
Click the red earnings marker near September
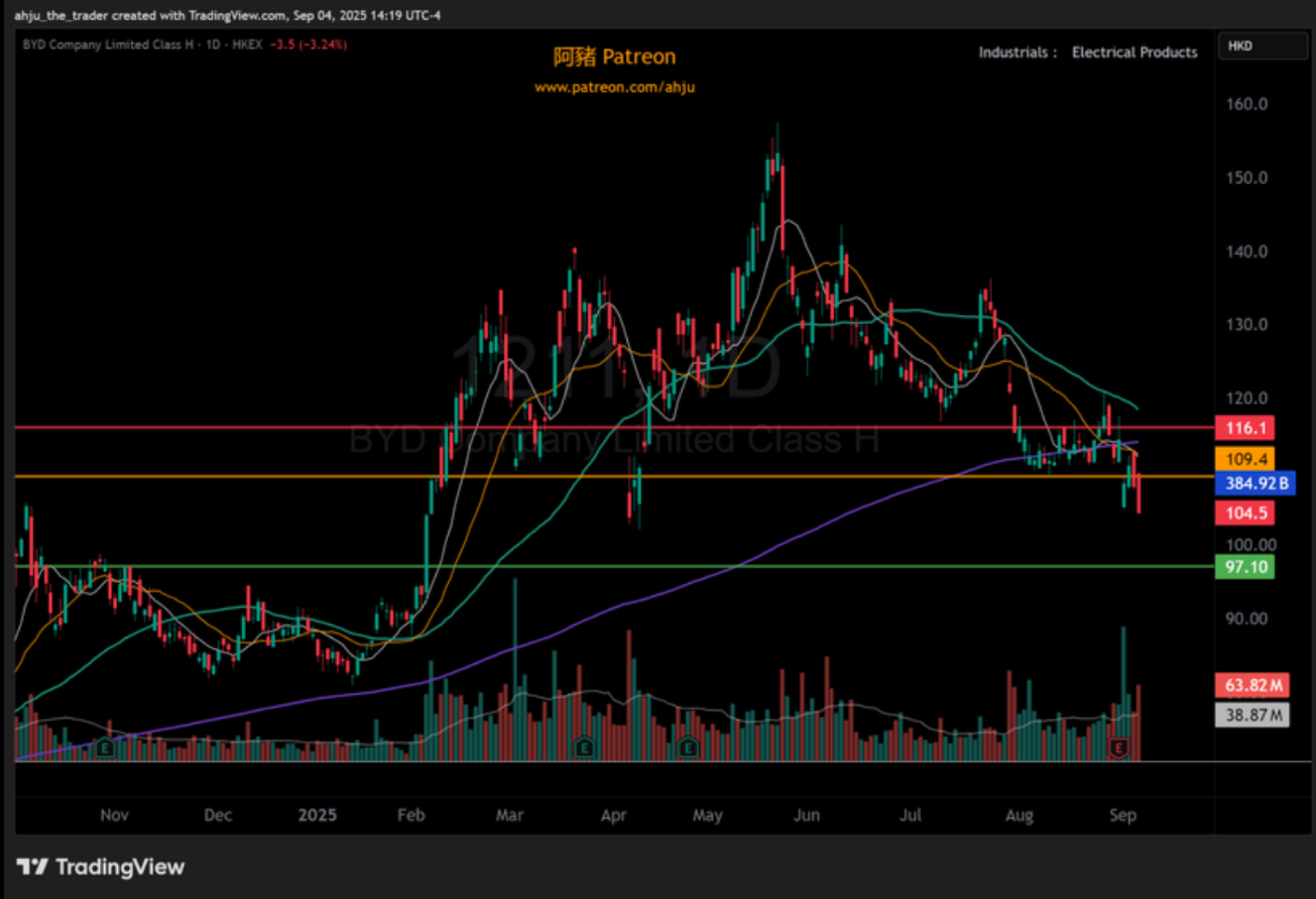point(1119,747)
